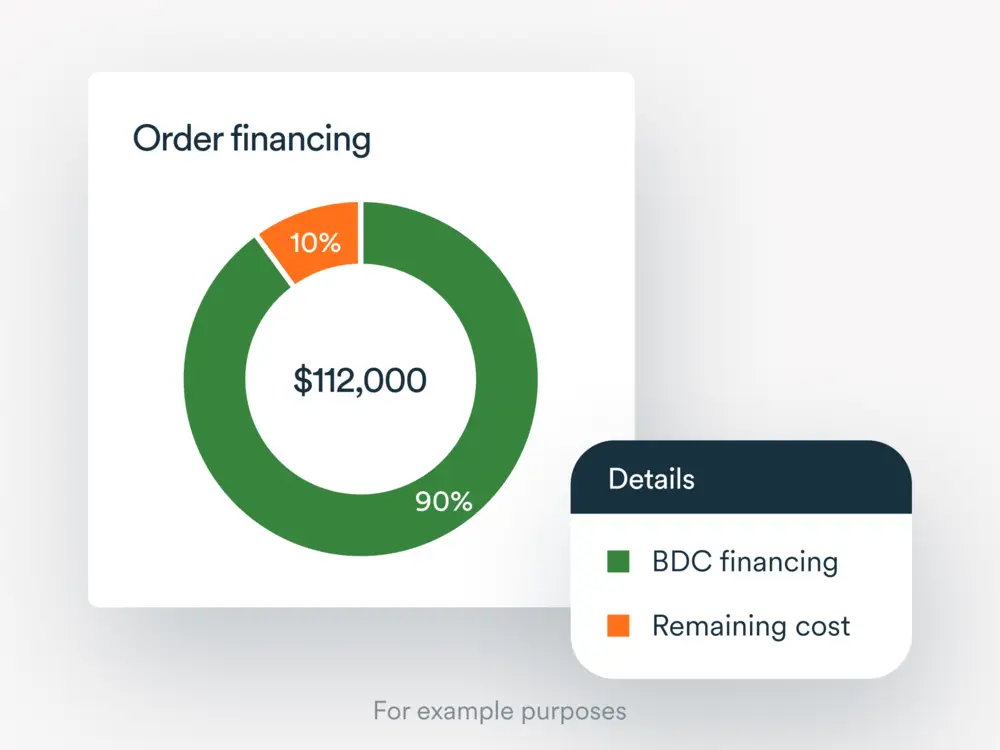Click the "90%" percentage label

pos(444,502)
